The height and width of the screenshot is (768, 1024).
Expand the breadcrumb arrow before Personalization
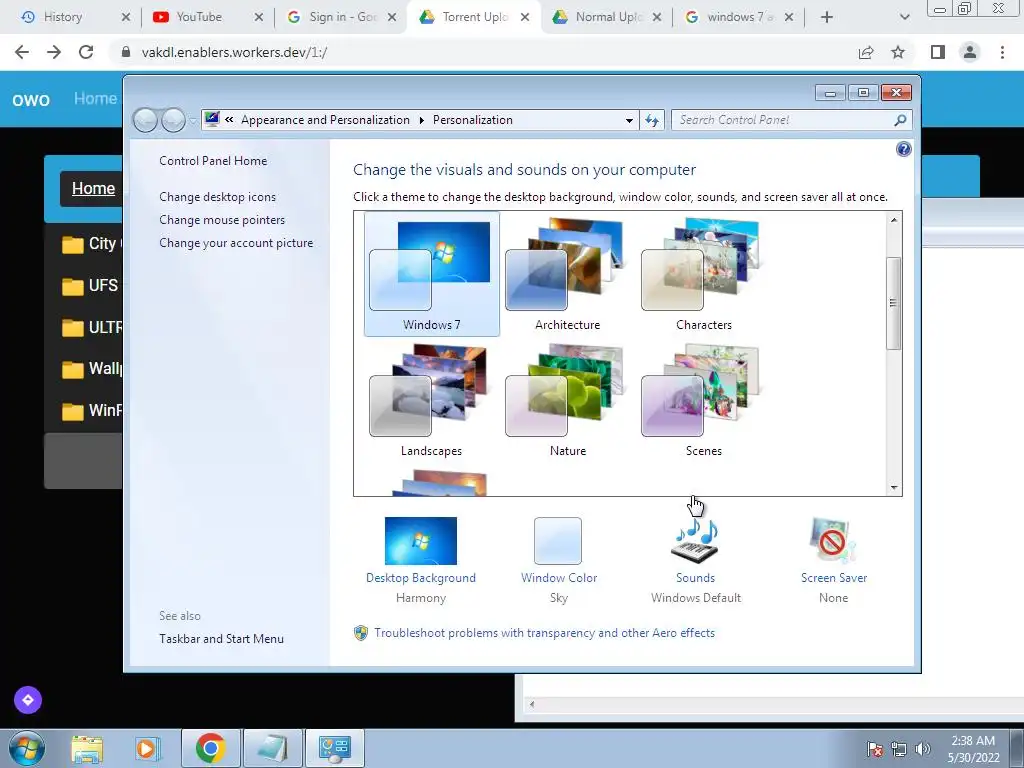[x=421, y=120]
